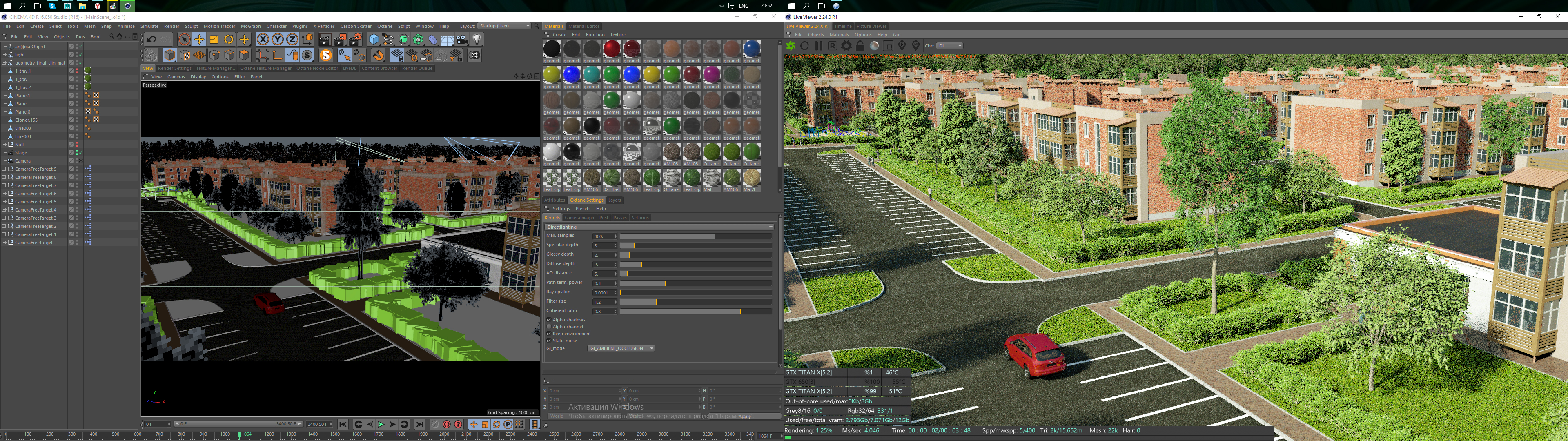The height and width of the screenshot is (441, 1568).
Task: Click the Octane send scene logo icon
Action: coord(791,46)
